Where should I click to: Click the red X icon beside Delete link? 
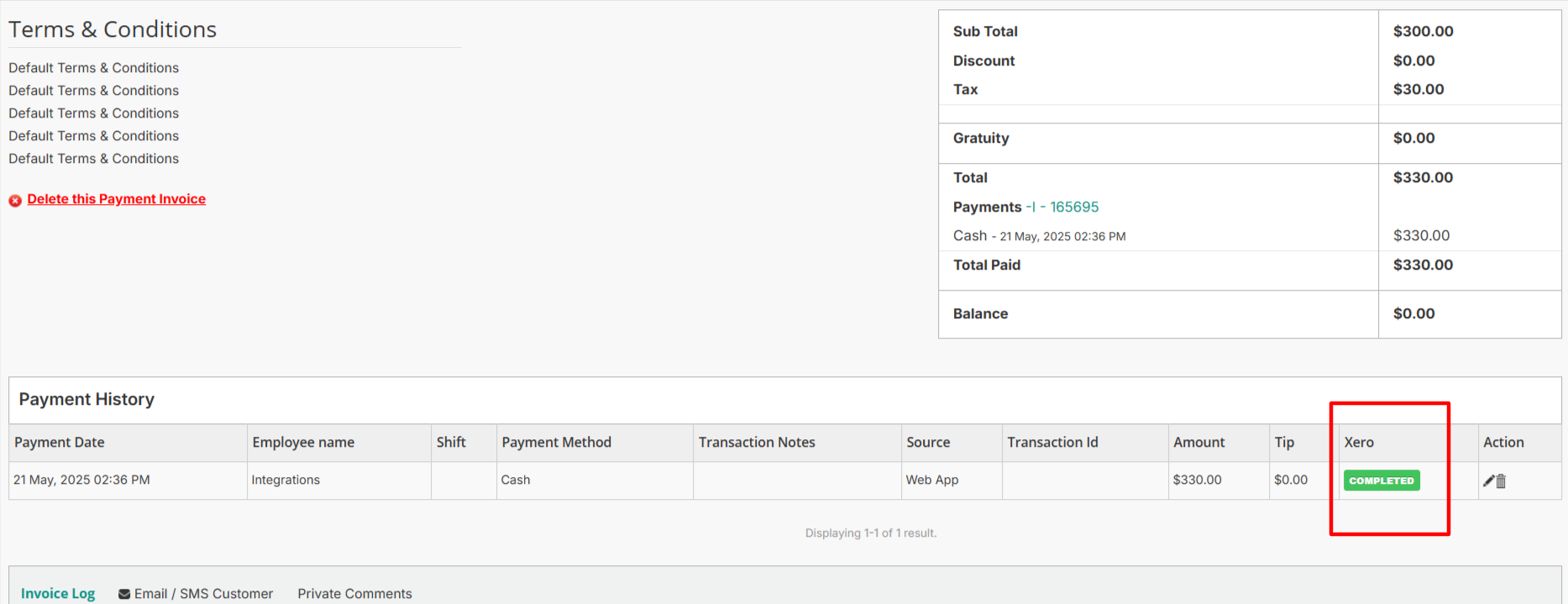15,200
